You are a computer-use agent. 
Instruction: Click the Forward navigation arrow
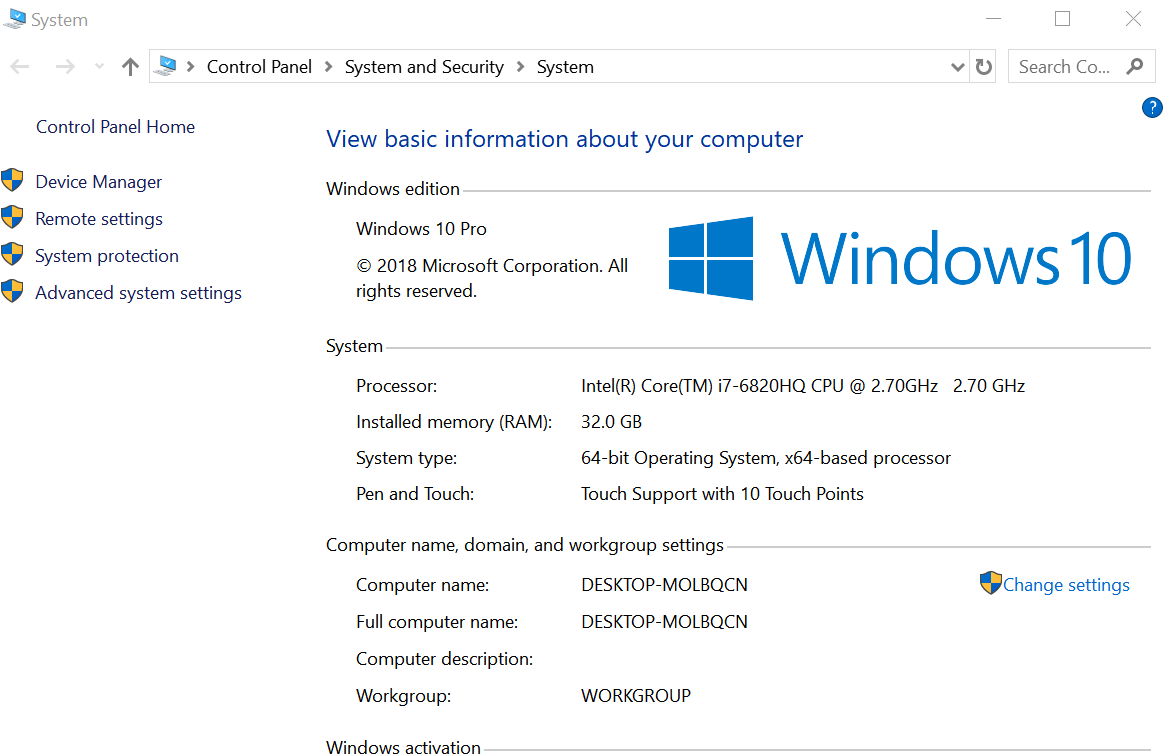pyautogui.click(x=65, y=67)
